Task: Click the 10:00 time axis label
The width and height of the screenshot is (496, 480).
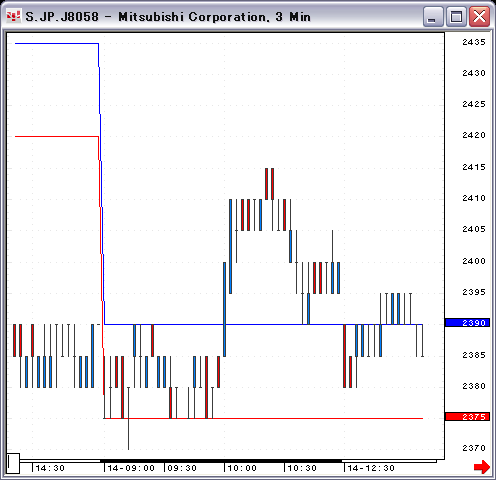Action: (242, 468)
